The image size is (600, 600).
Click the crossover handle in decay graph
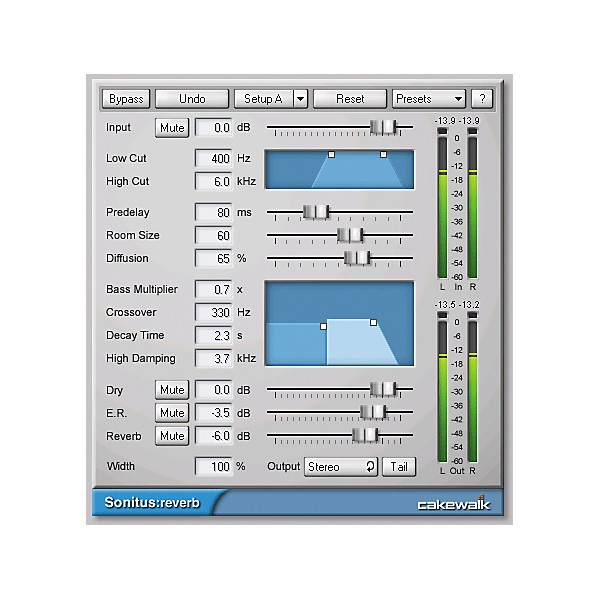(324, 326)
